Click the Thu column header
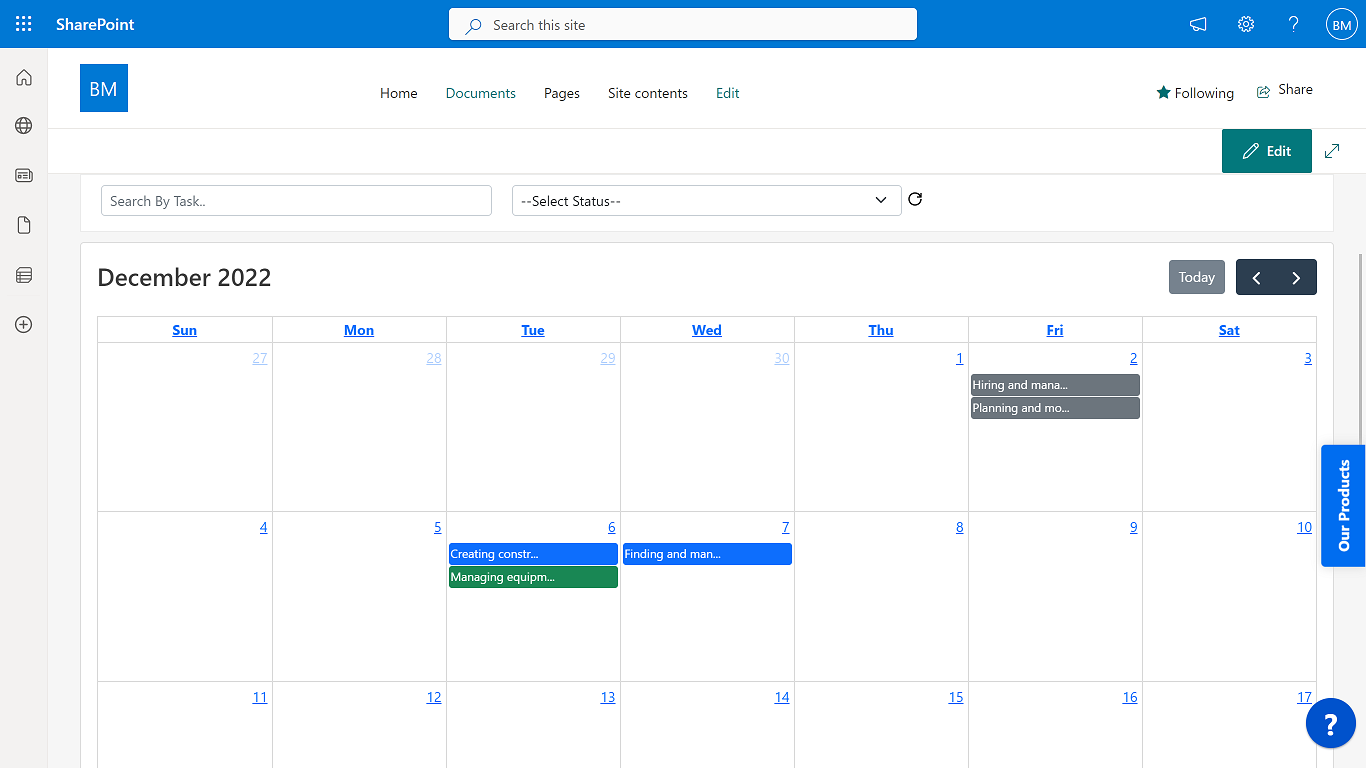Screen dimensions: 1366x768 pos(881,330)
